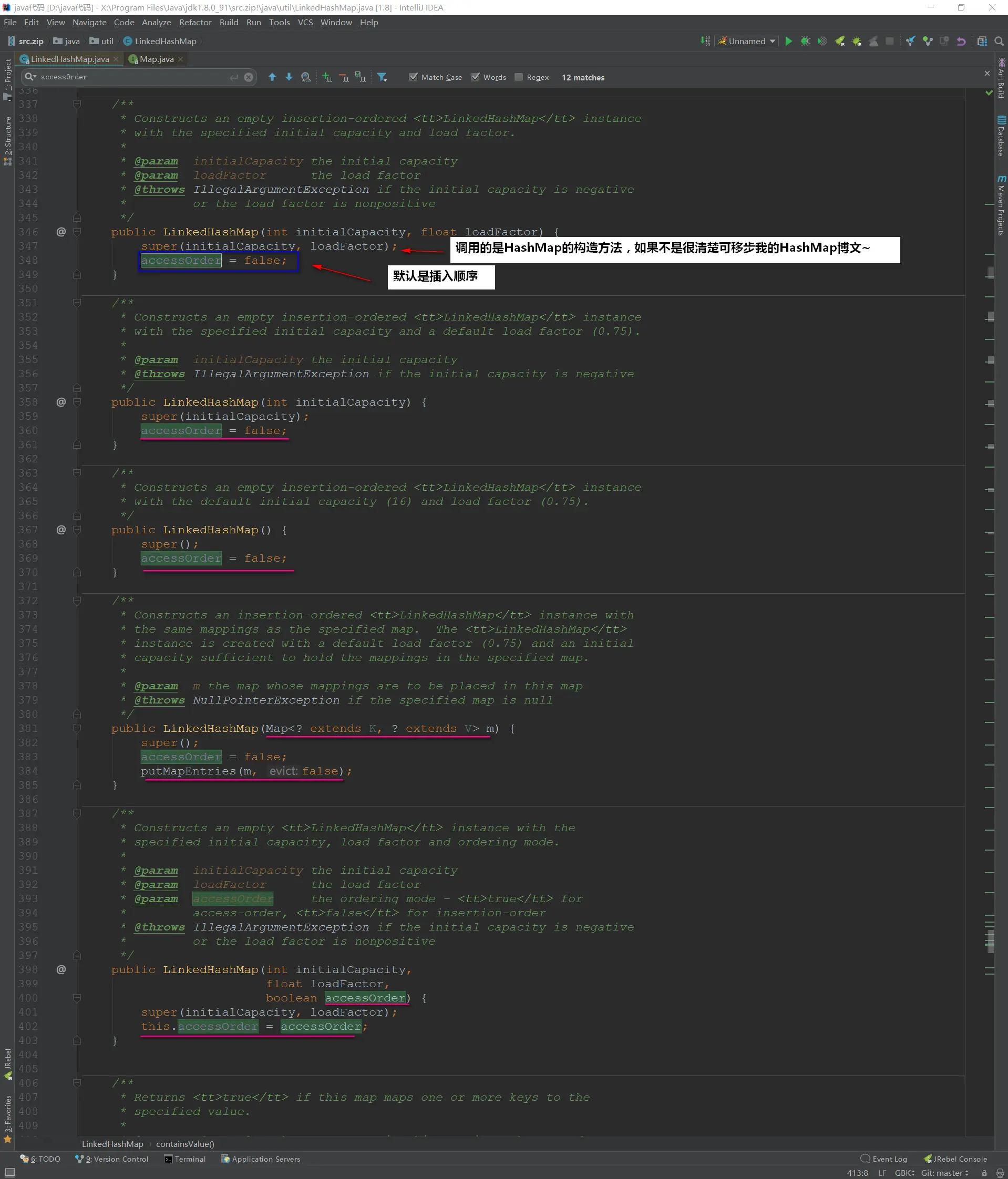Collapse the constructor fold at line 346
Viewport: 1008px width, 1179px height.
(x=77, y=232)
